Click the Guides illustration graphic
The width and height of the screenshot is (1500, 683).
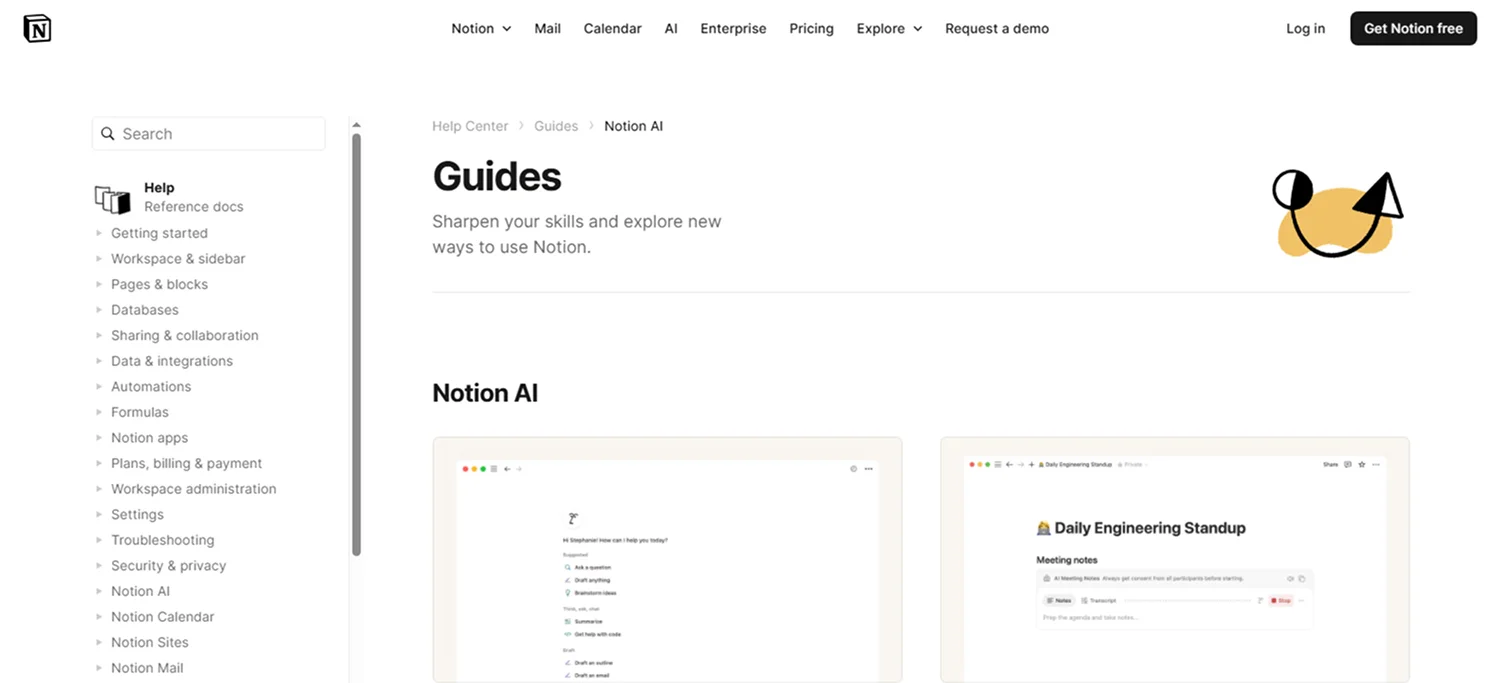click(x=1337, y=214)
